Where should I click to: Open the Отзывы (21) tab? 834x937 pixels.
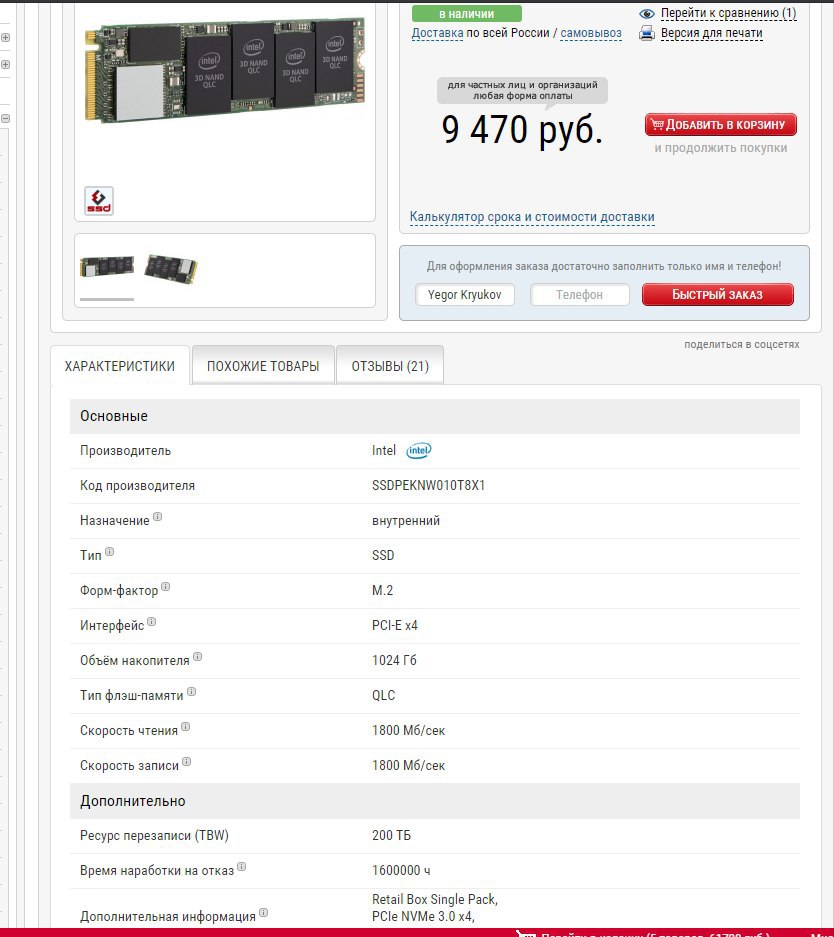tap(390, 366)
